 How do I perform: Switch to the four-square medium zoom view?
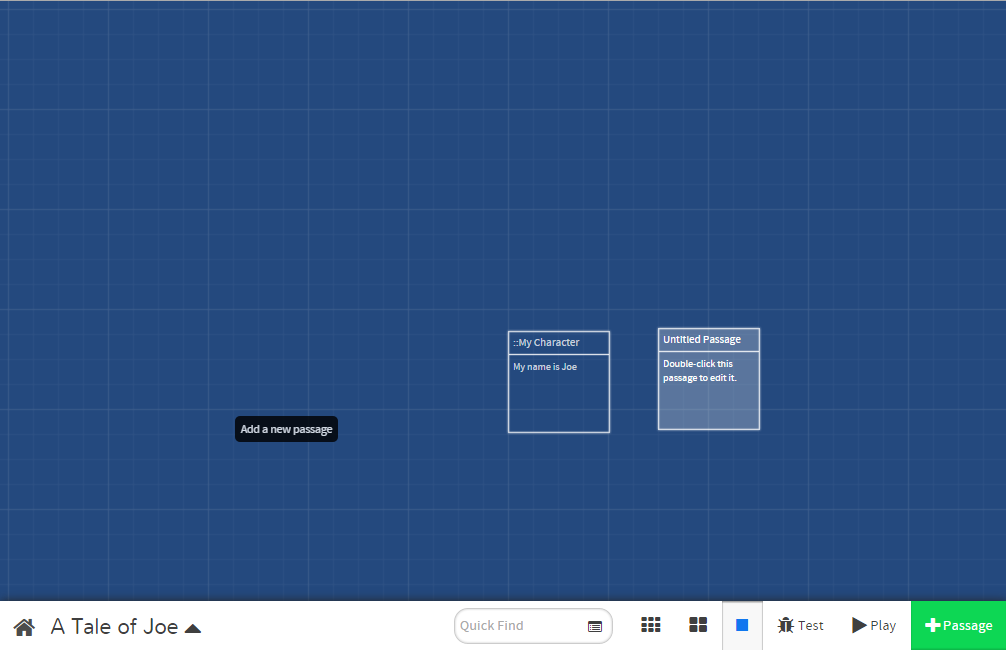pos(698,625)
